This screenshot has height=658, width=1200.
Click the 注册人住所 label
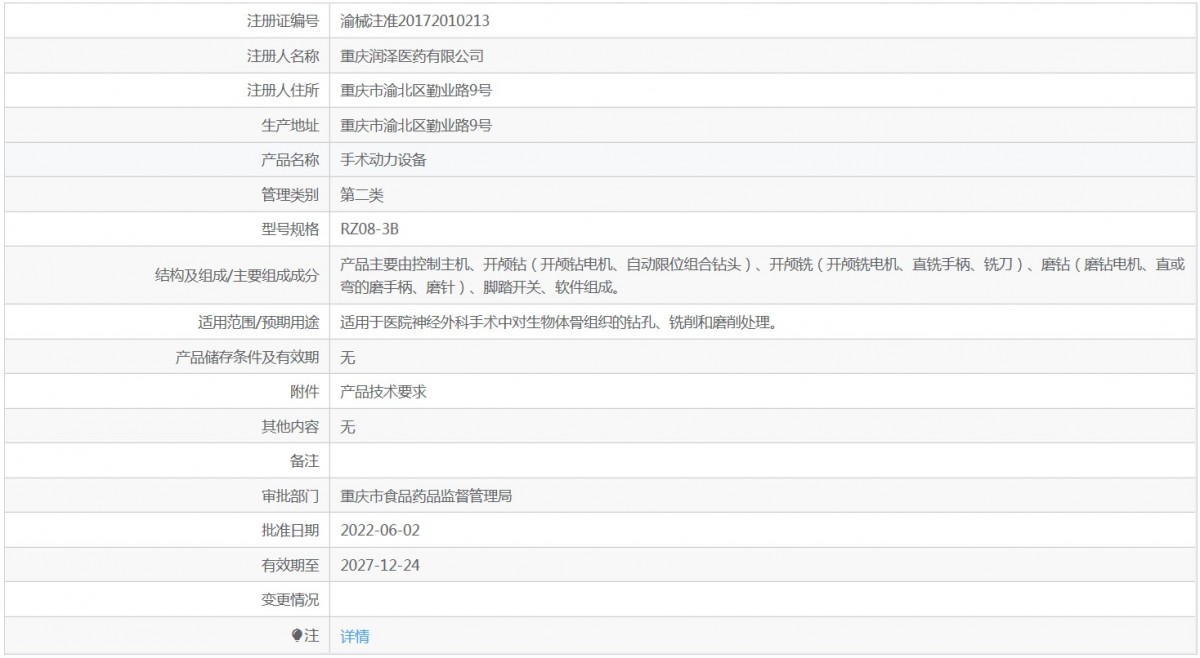coord(283,90)
